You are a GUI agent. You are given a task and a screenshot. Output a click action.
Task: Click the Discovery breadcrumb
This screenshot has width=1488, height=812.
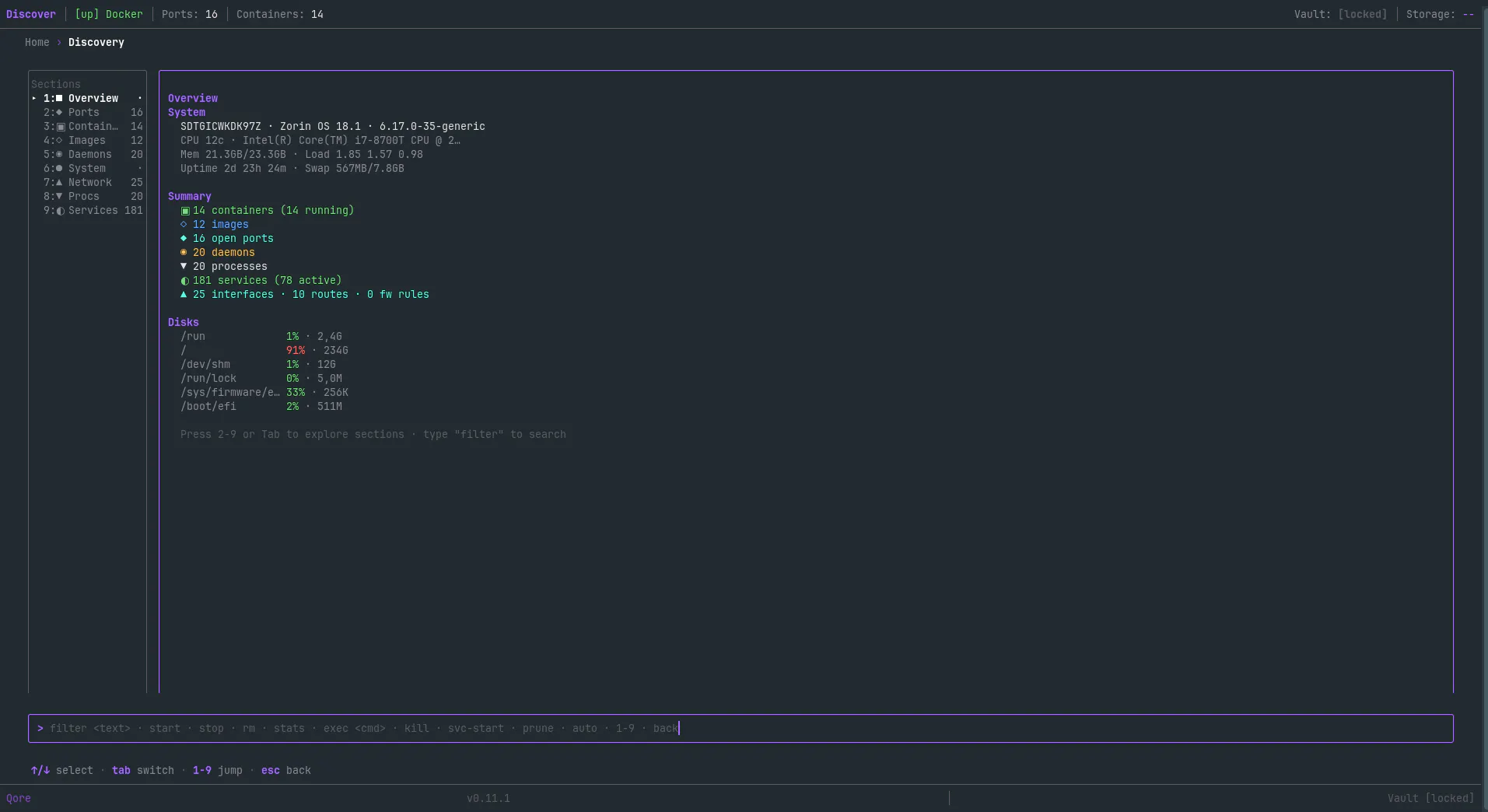click(96, 42)
